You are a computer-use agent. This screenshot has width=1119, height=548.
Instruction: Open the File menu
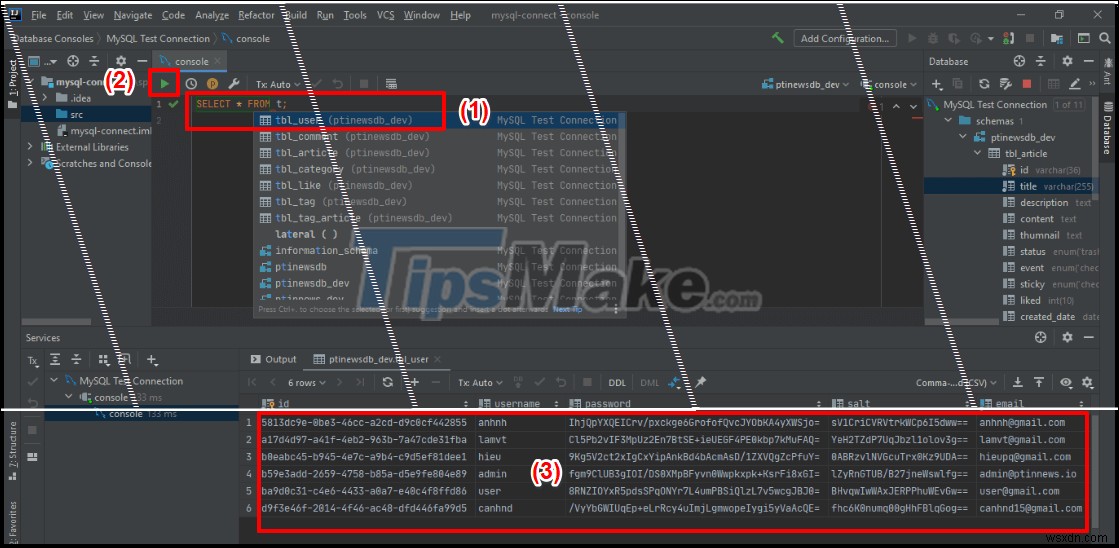(39, 15)
